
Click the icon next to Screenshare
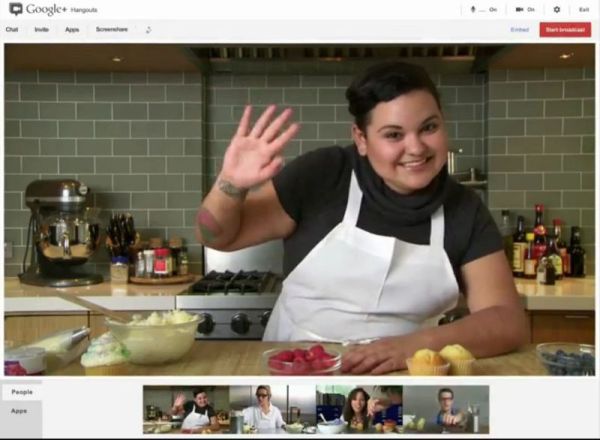(149, 30)
